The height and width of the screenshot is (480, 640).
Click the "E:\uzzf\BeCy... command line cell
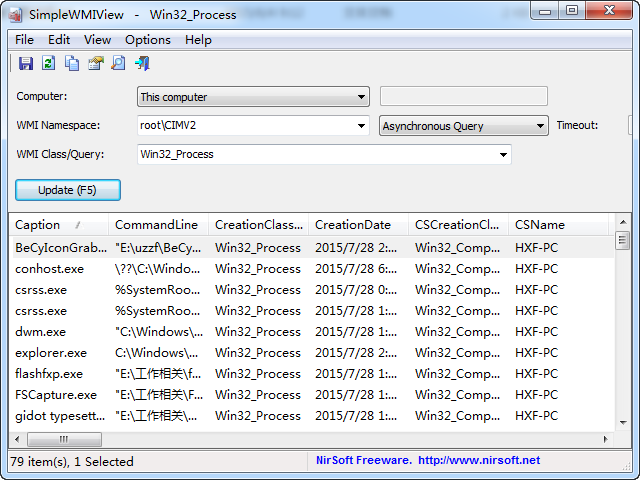coord(158,248)
